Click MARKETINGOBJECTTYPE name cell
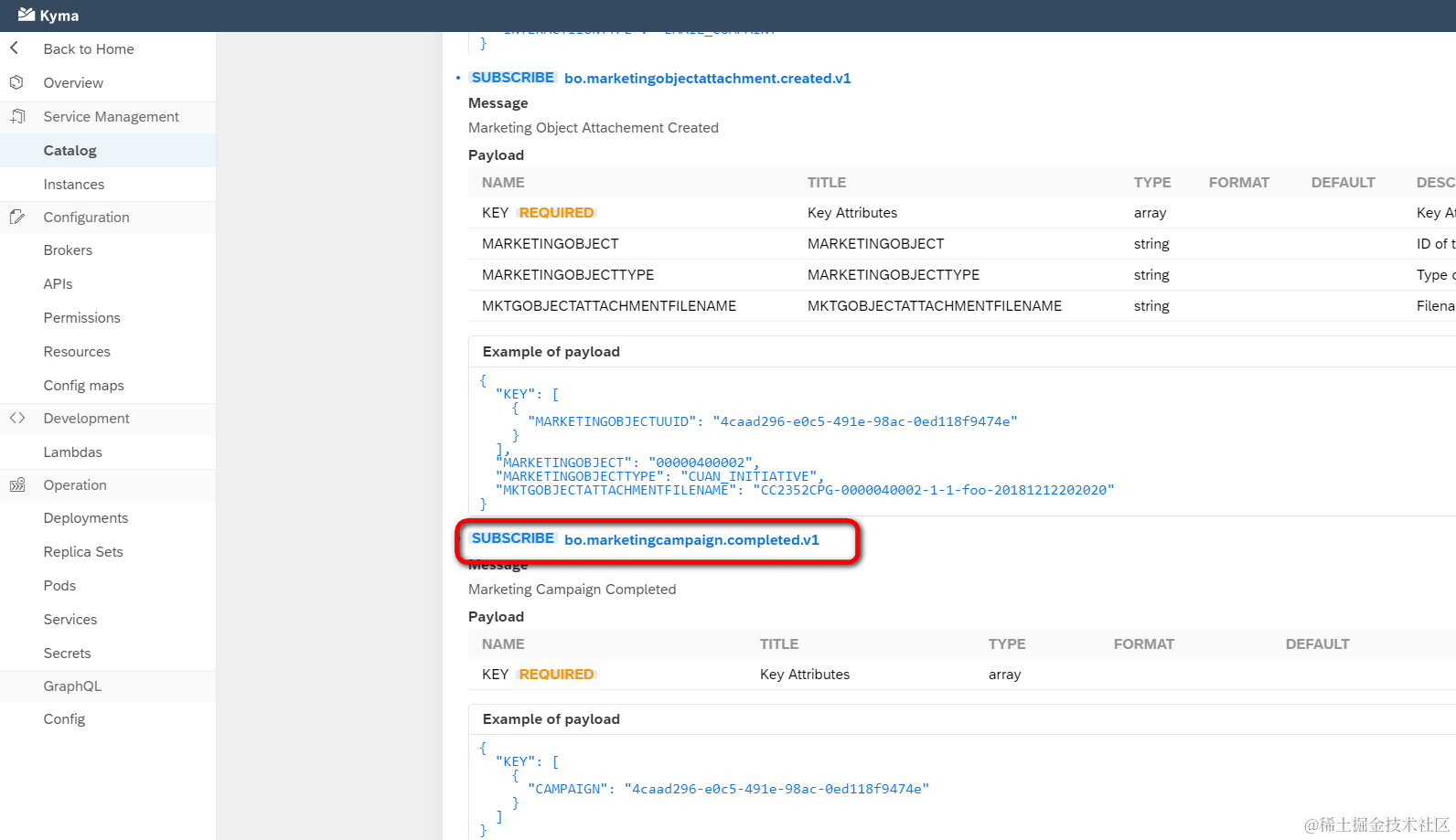 (x=568, y=275)
